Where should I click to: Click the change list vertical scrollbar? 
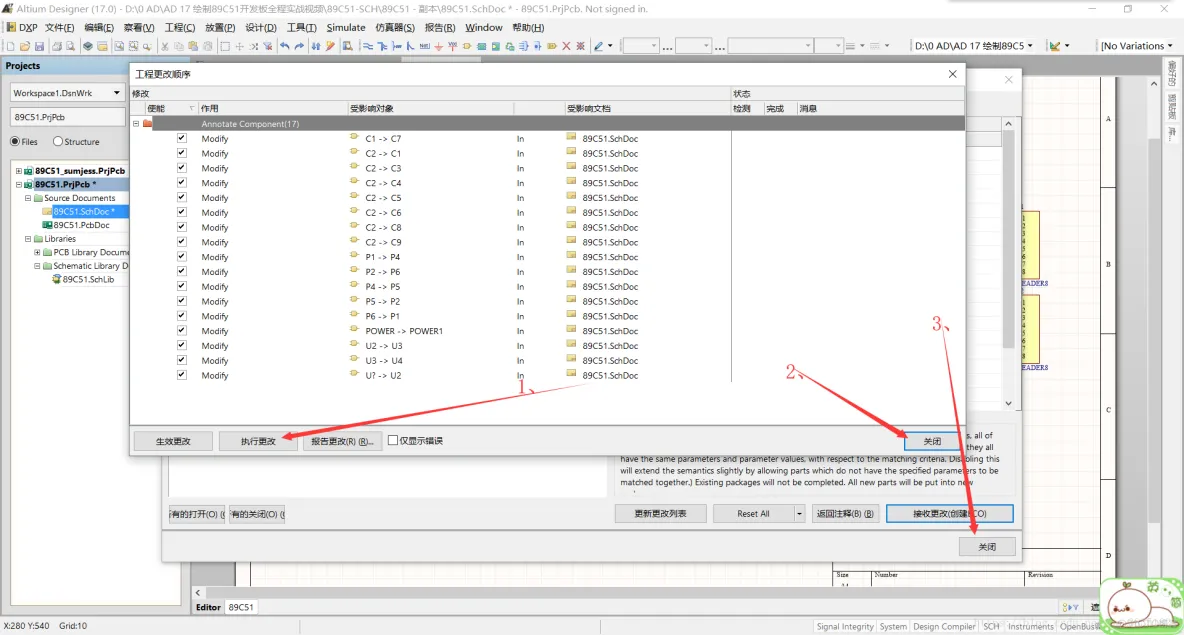pyautogui.click(x=1009, y=263)
